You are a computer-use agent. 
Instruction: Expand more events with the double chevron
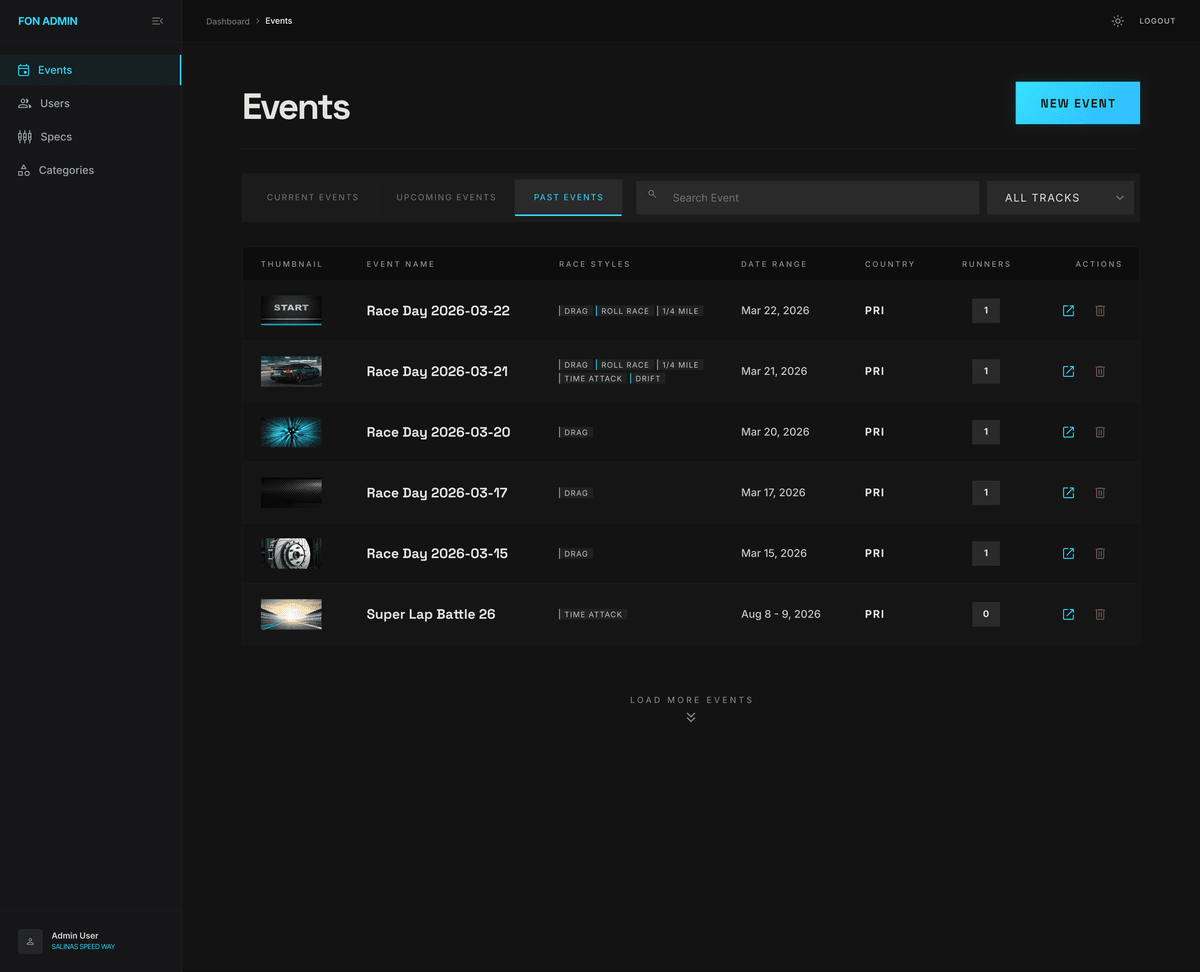click(x=691, y=716)
